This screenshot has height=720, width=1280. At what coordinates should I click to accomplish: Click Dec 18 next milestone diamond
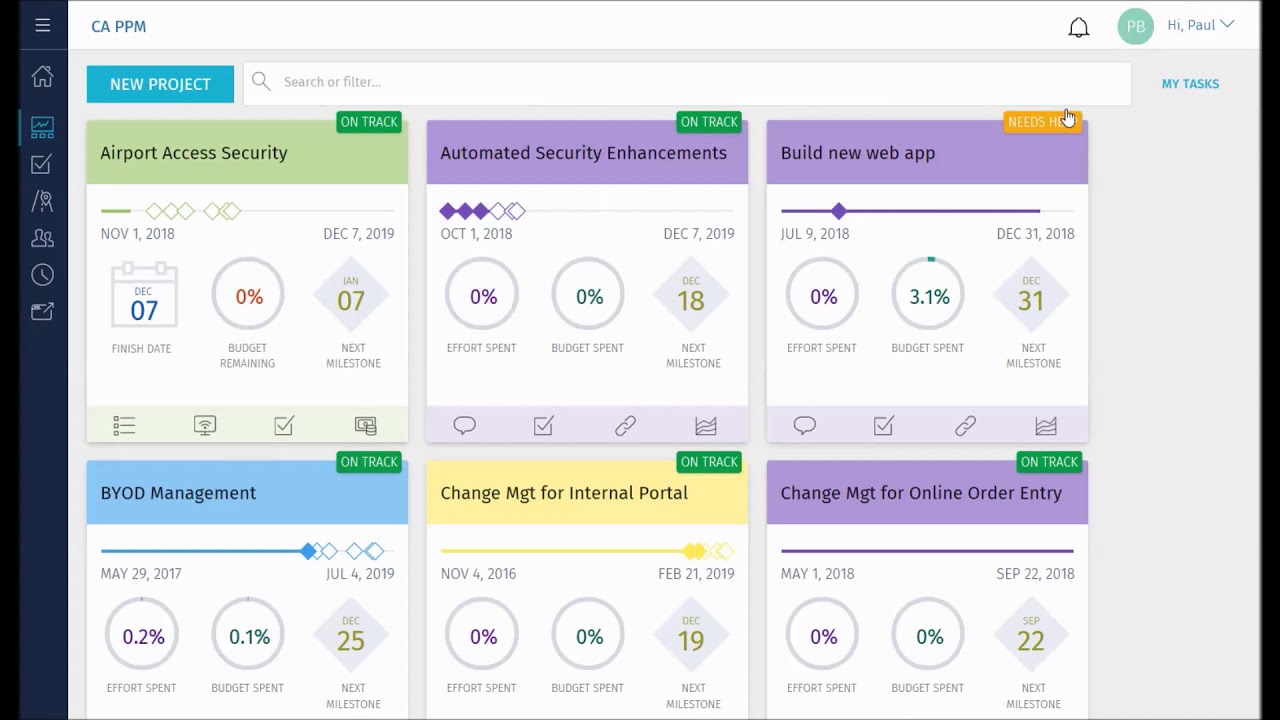tap(691, 296)
